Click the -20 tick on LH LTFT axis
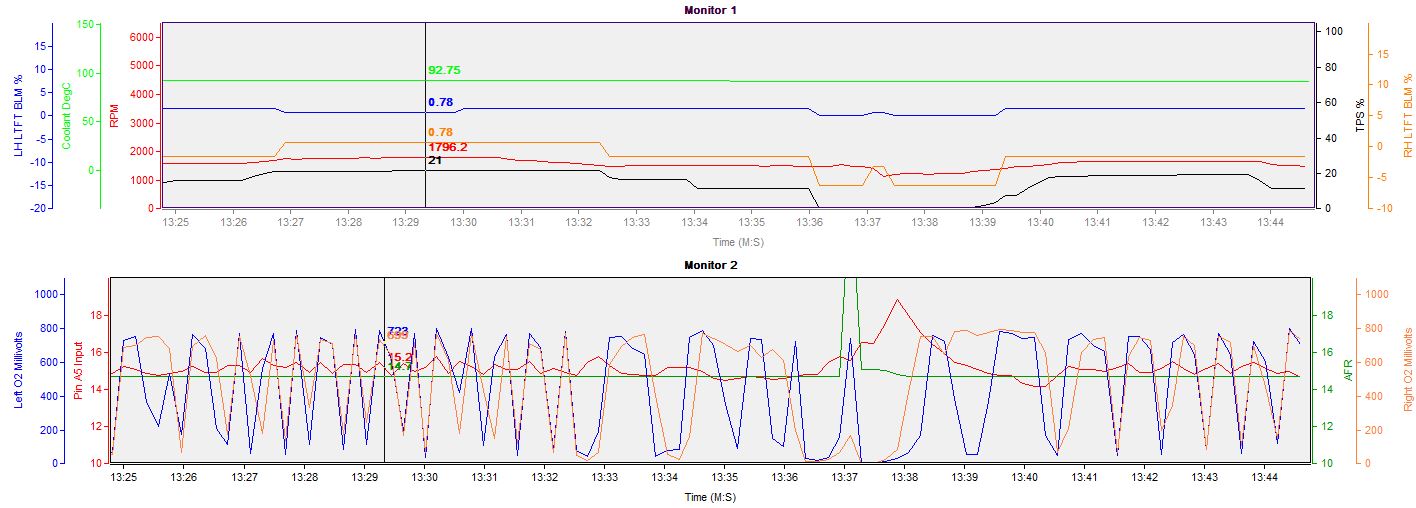The image size is (1416, 508). [x=37, y=207]
